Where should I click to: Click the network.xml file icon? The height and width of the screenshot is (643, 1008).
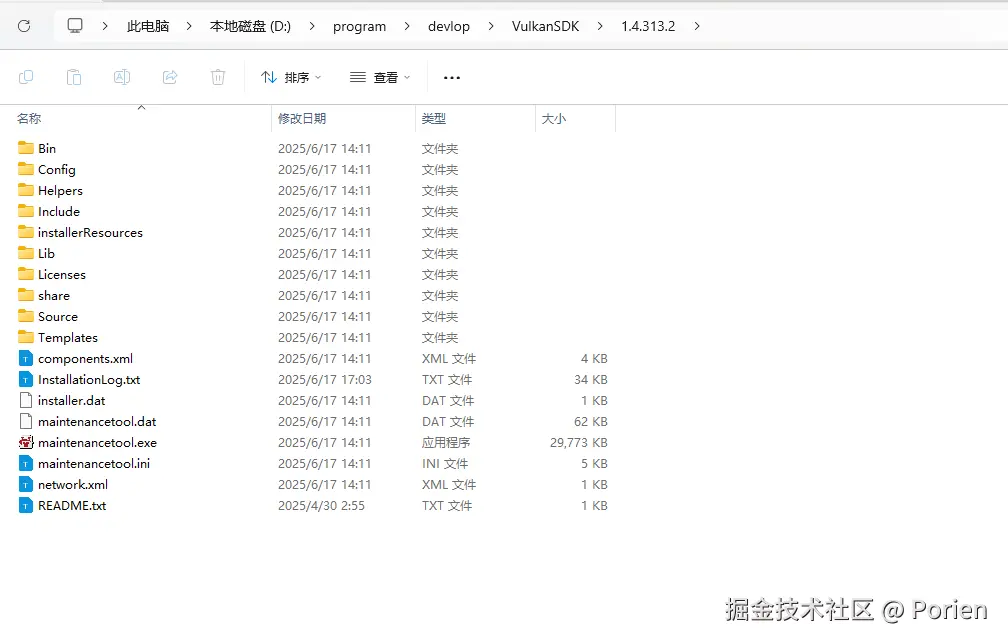[26, 485]
